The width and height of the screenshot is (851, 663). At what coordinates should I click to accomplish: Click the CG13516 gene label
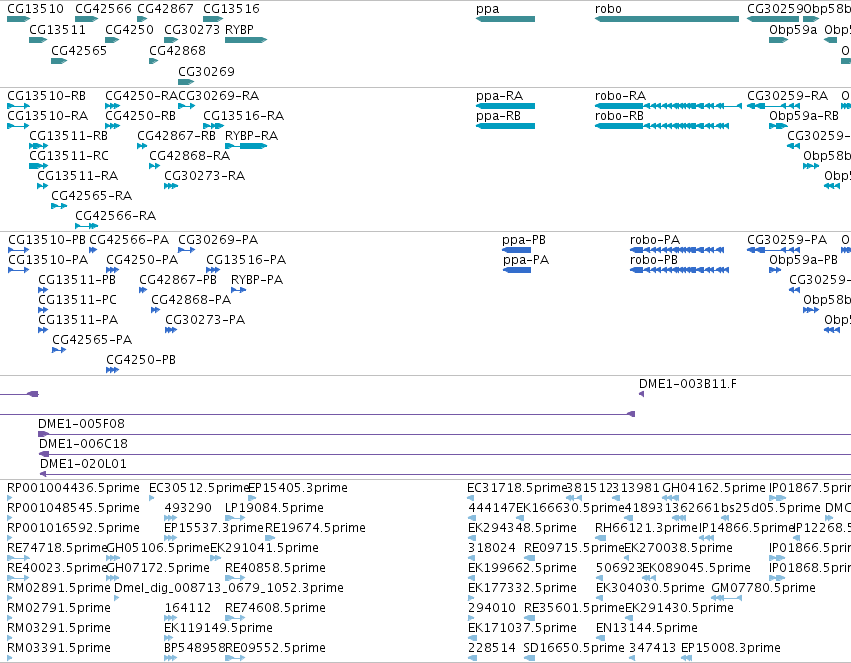(x=231, y=9)
